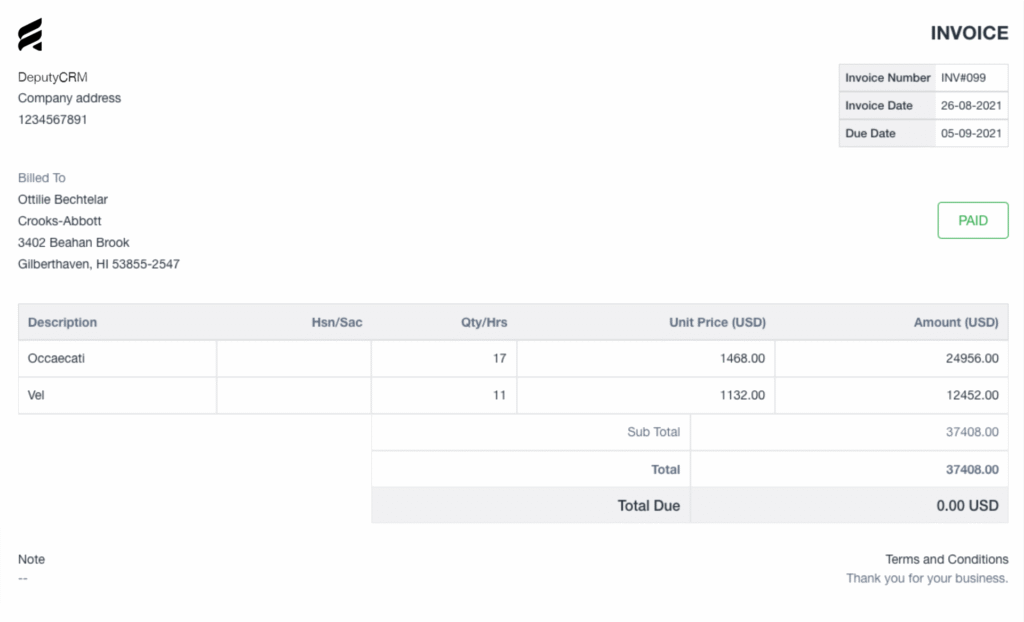Select the Vel line item
The image size is (1024, 622).
pyautogui.click(x=37, y=395)
